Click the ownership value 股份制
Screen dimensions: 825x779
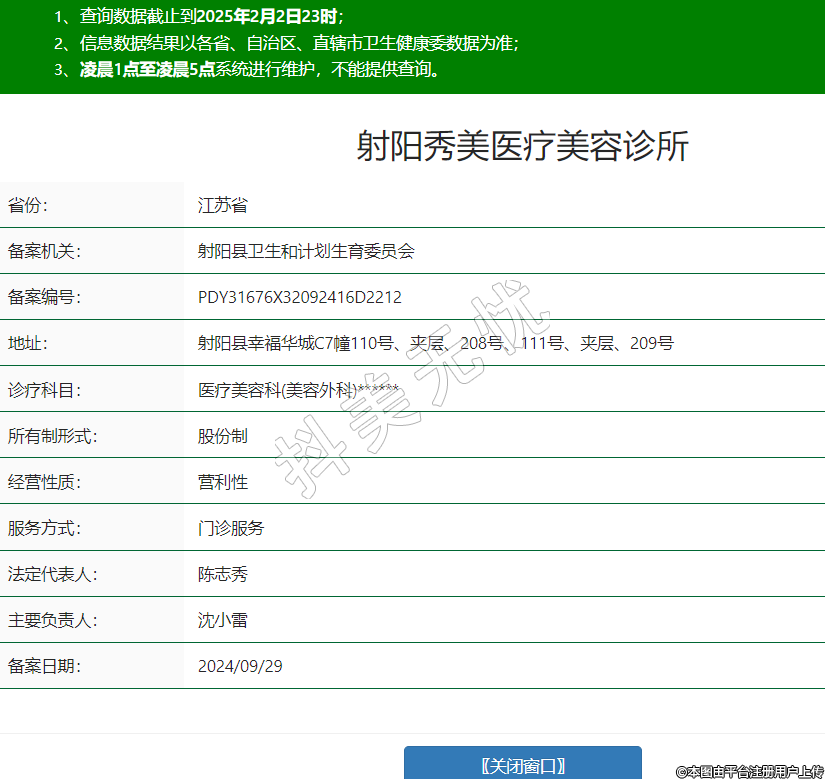(x=222, y=436)
